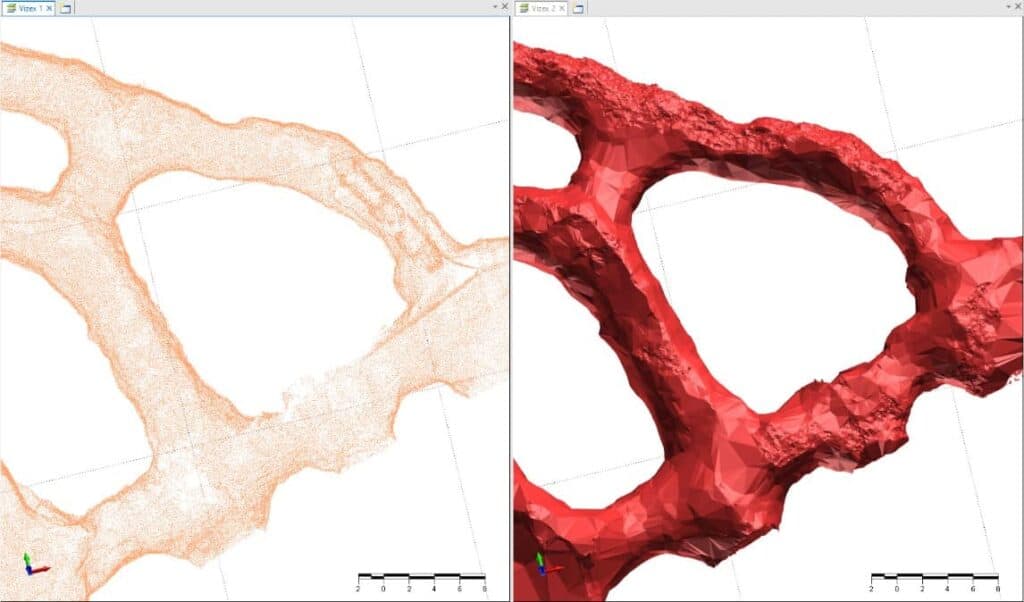1024x602 pixels.
Task: Click the Vizex 2 tab layer icon
Action: tap(523, 8)
